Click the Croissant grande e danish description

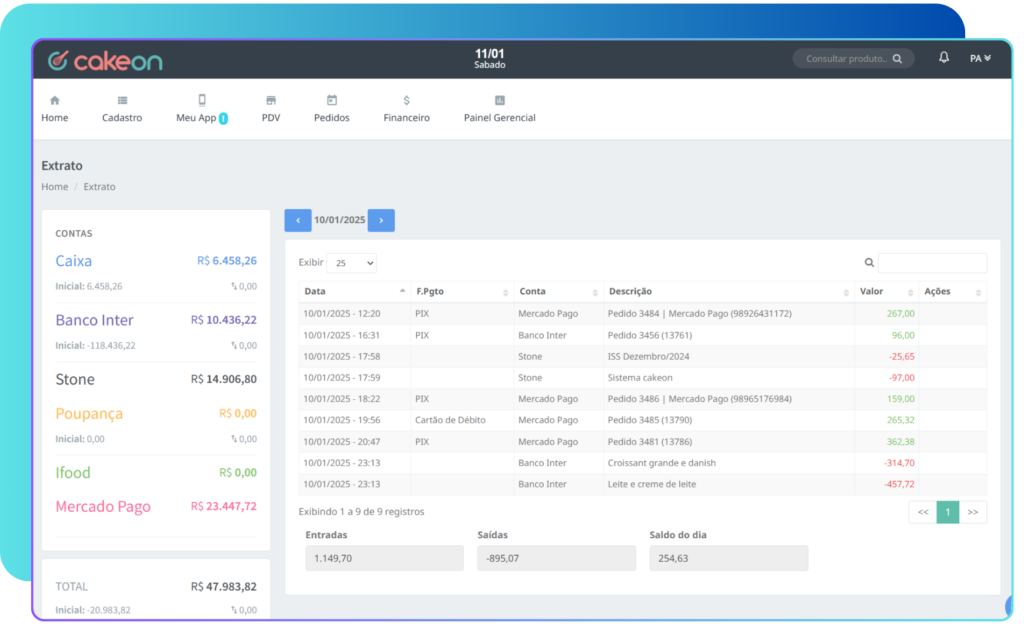[662, 463]
